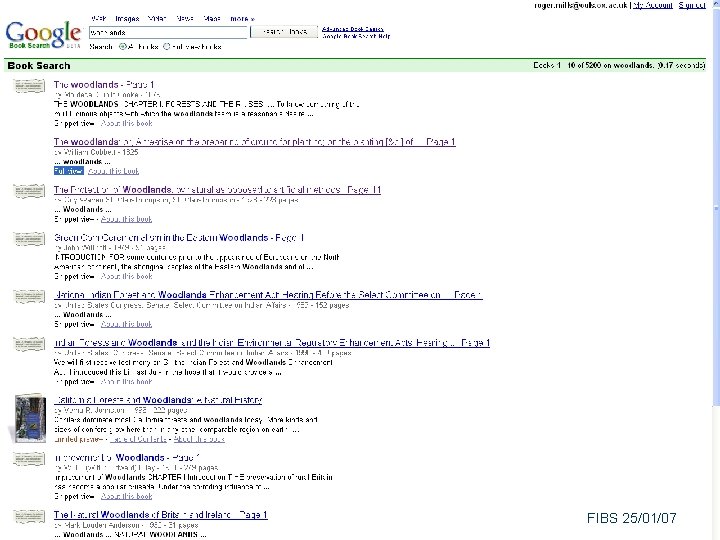
Task: Click book icon beside 'Indian Forests and Woodlands' result
Action: point(29,344)
